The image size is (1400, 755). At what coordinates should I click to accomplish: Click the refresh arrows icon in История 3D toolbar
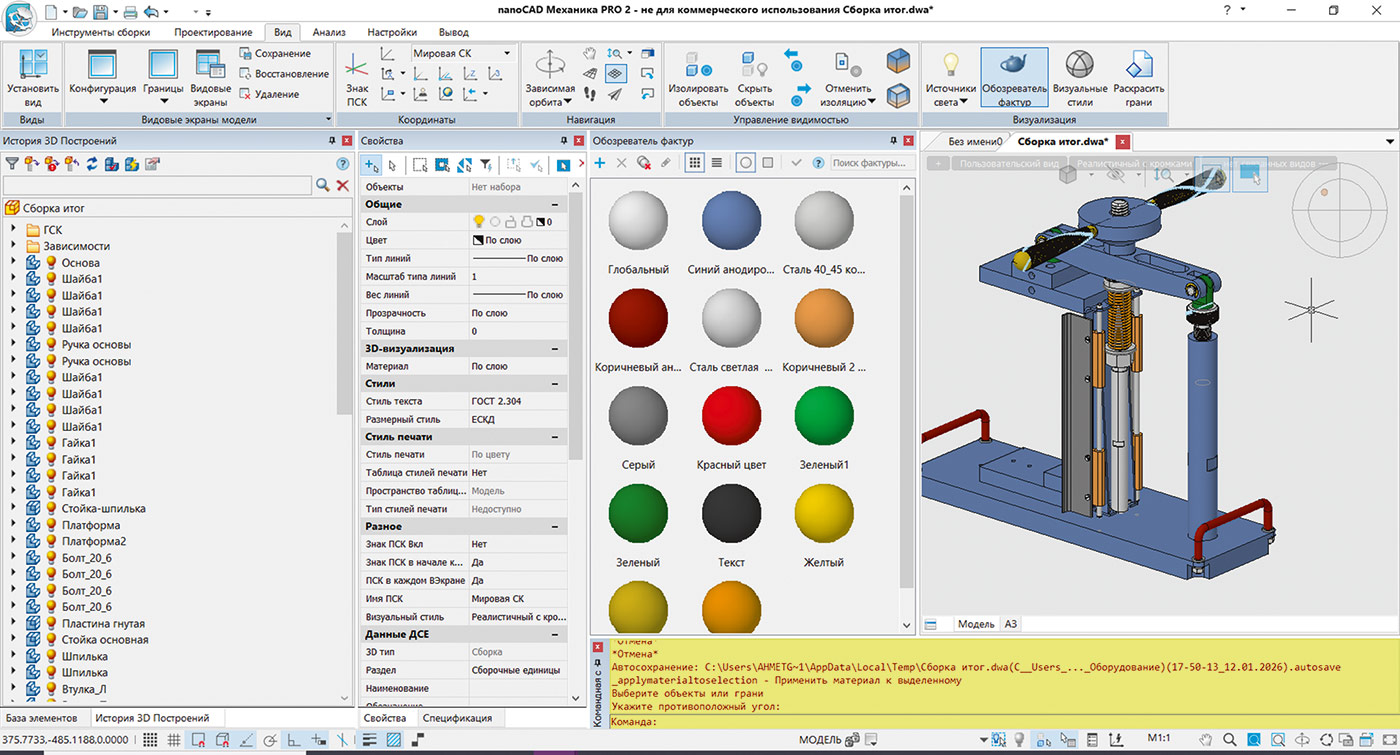click(x=92, y=163)
